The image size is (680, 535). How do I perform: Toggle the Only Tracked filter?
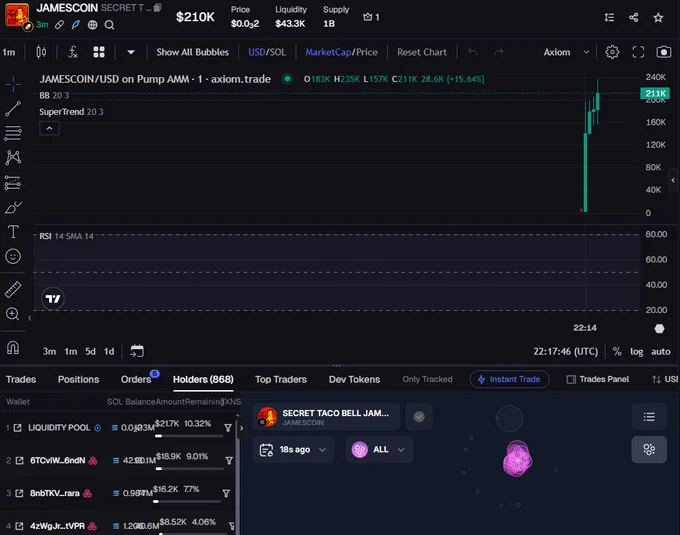point(427,379)
